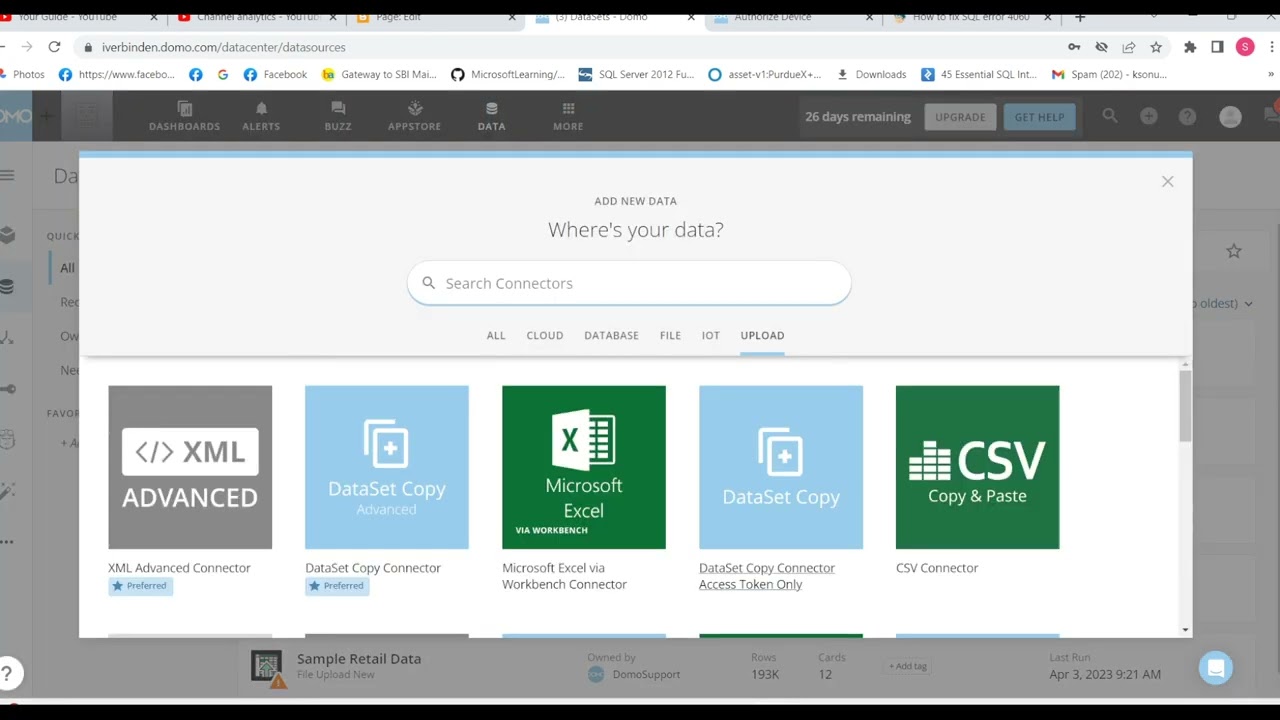Switch to the IOT tab
This screenshot has width=1280, height=720.
pyautogui.click(x=710, y=335)
